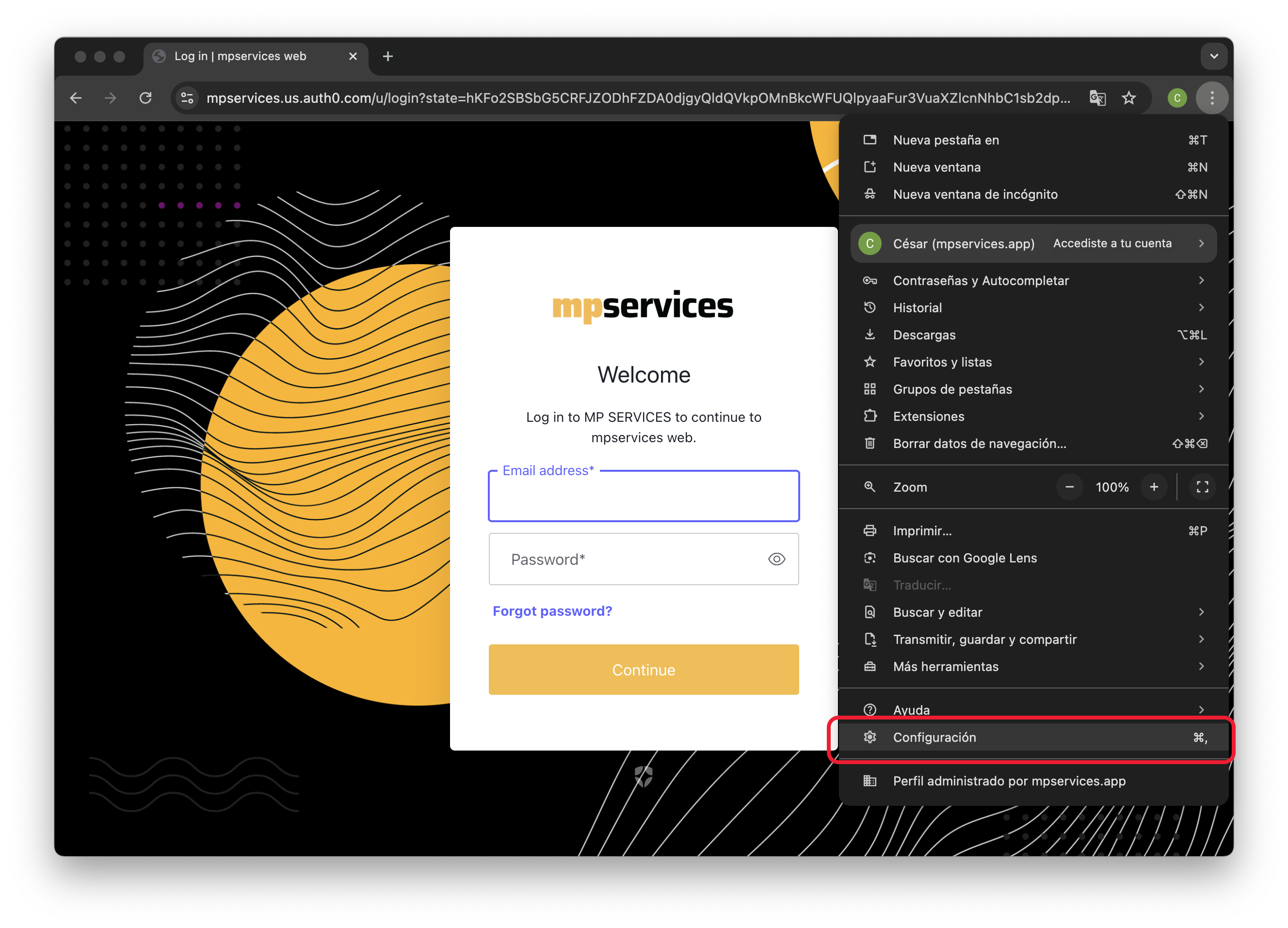
Task: Decrease zoom with the minus button
Action: pos(1069,487)
